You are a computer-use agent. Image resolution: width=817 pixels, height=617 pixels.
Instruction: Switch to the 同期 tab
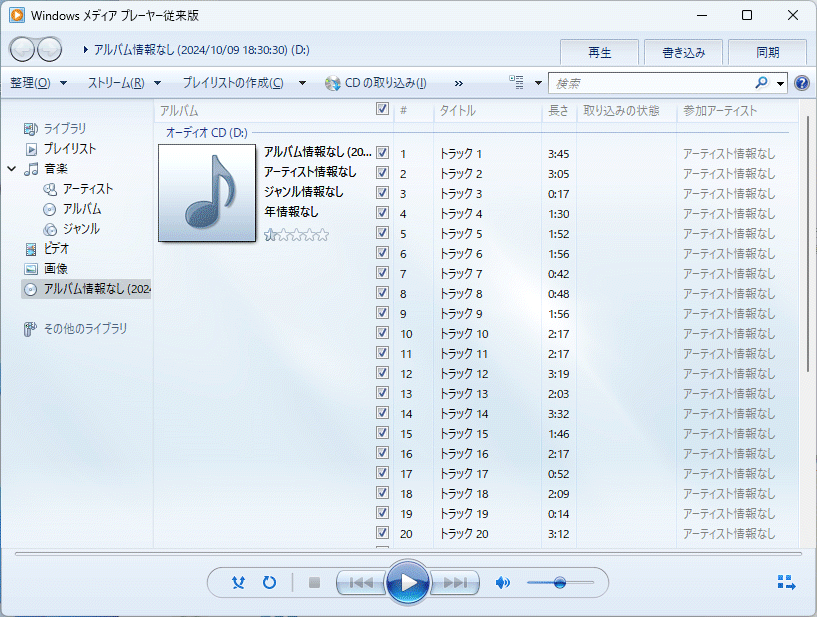point(768,53)
